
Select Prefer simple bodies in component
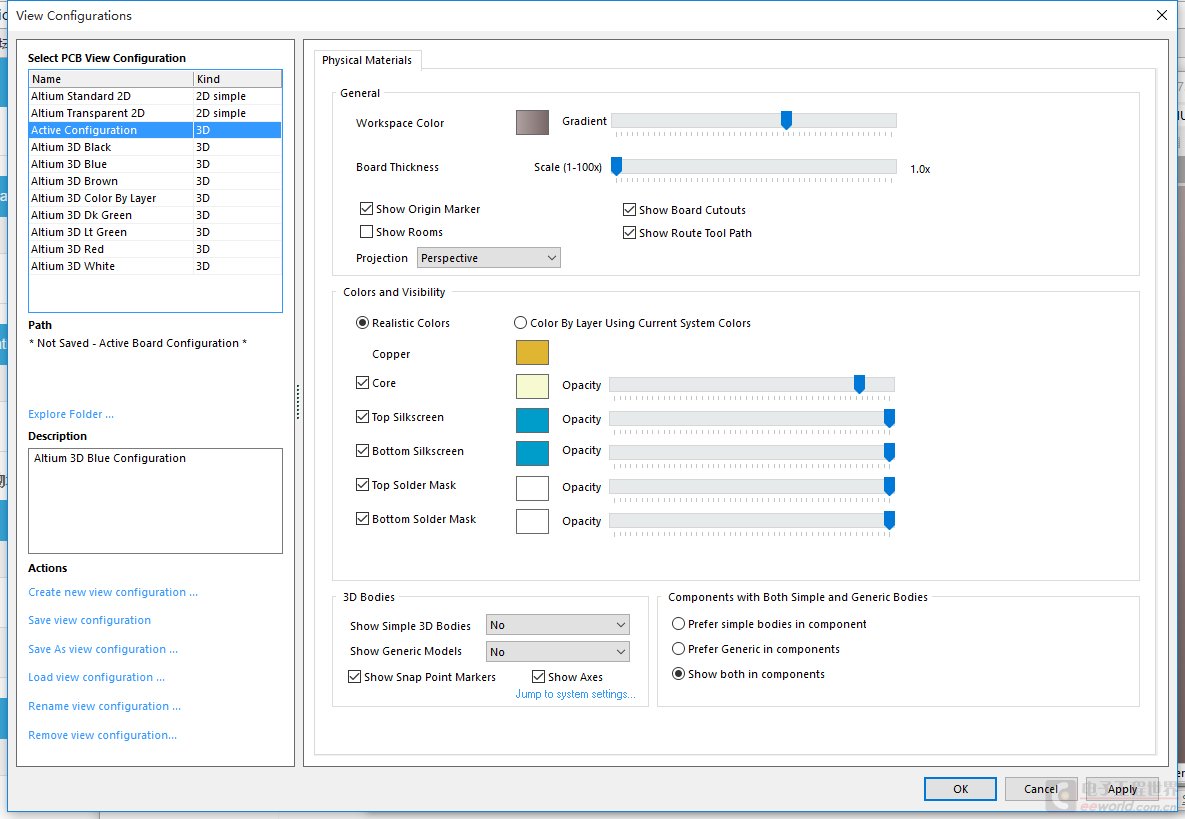pos(679,623)
